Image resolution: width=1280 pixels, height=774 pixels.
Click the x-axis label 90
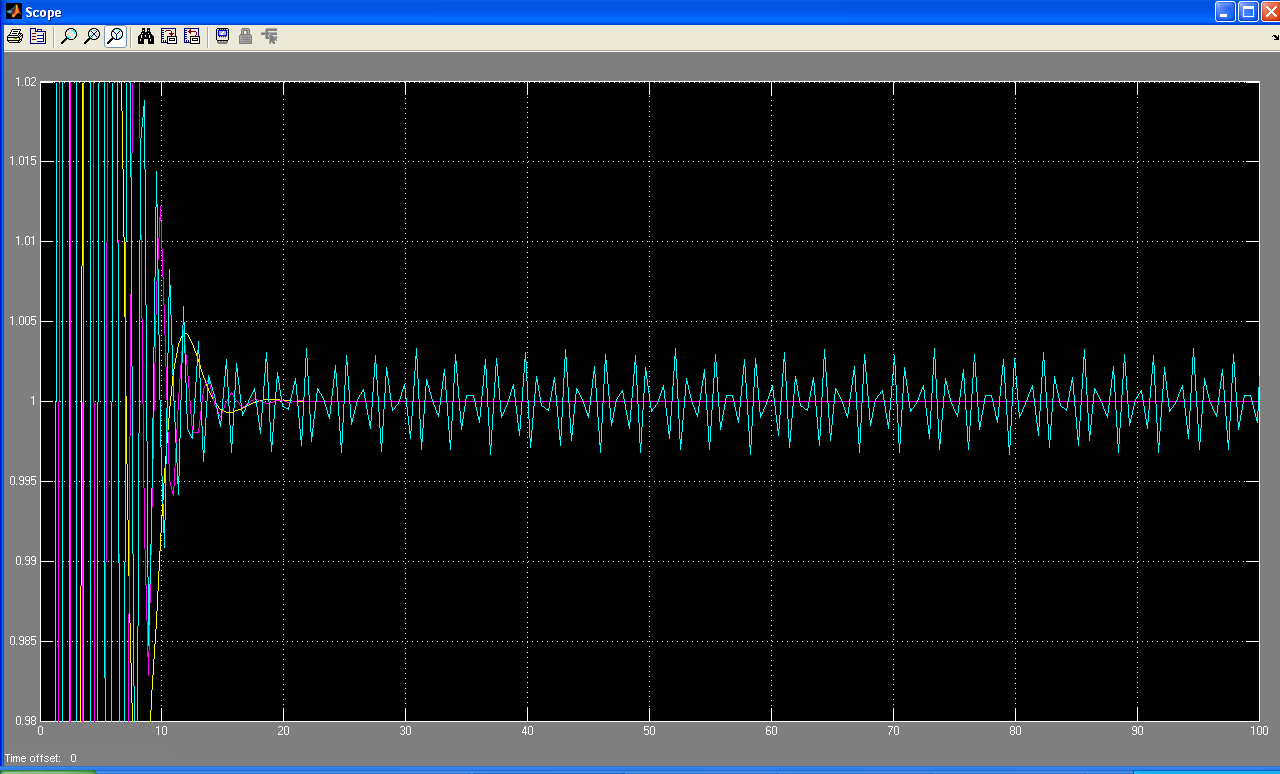click(1137, 732)
